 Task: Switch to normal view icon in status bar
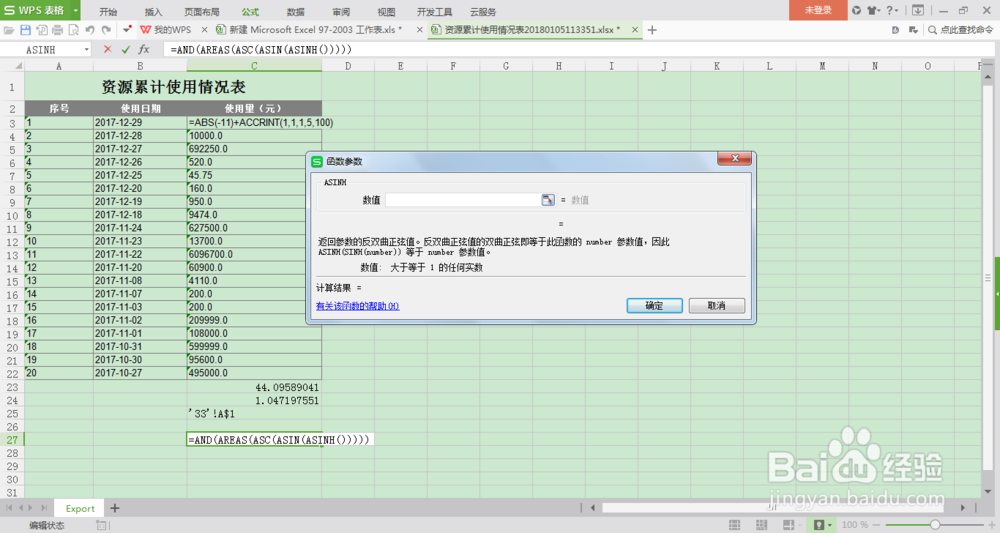tap(735, 525)
